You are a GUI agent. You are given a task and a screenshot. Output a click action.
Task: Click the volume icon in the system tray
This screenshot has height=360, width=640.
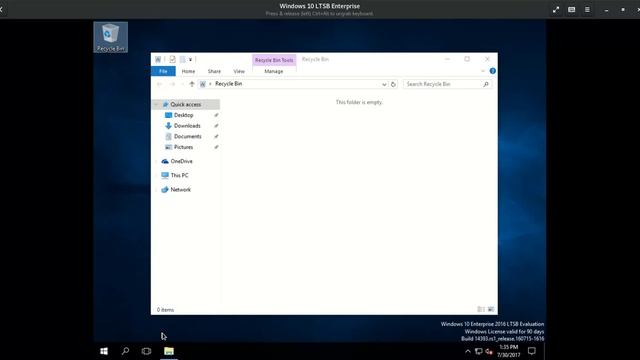tap(489, 351)
